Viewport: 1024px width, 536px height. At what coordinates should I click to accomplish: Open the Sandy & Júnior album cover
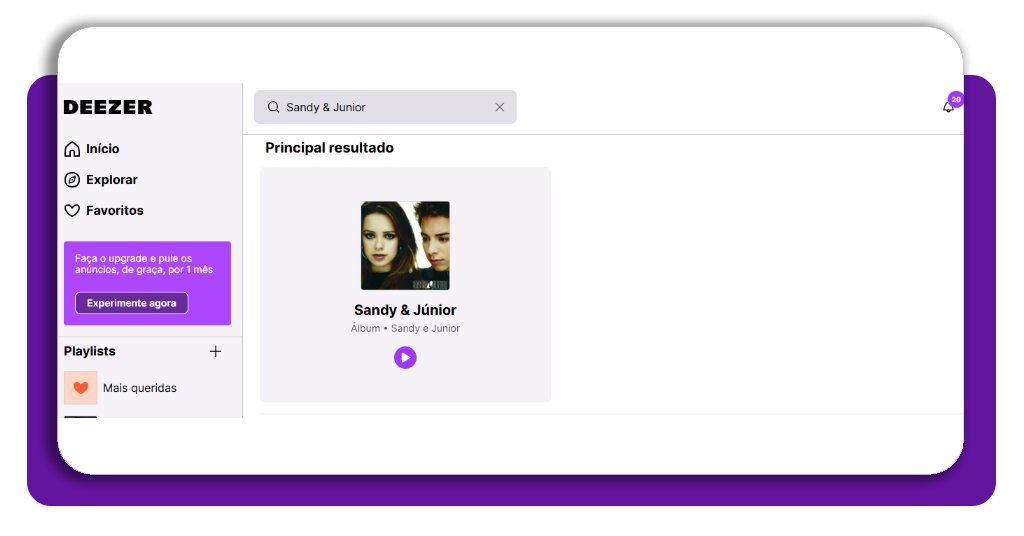pyautogui.click(x=405, y=245)
